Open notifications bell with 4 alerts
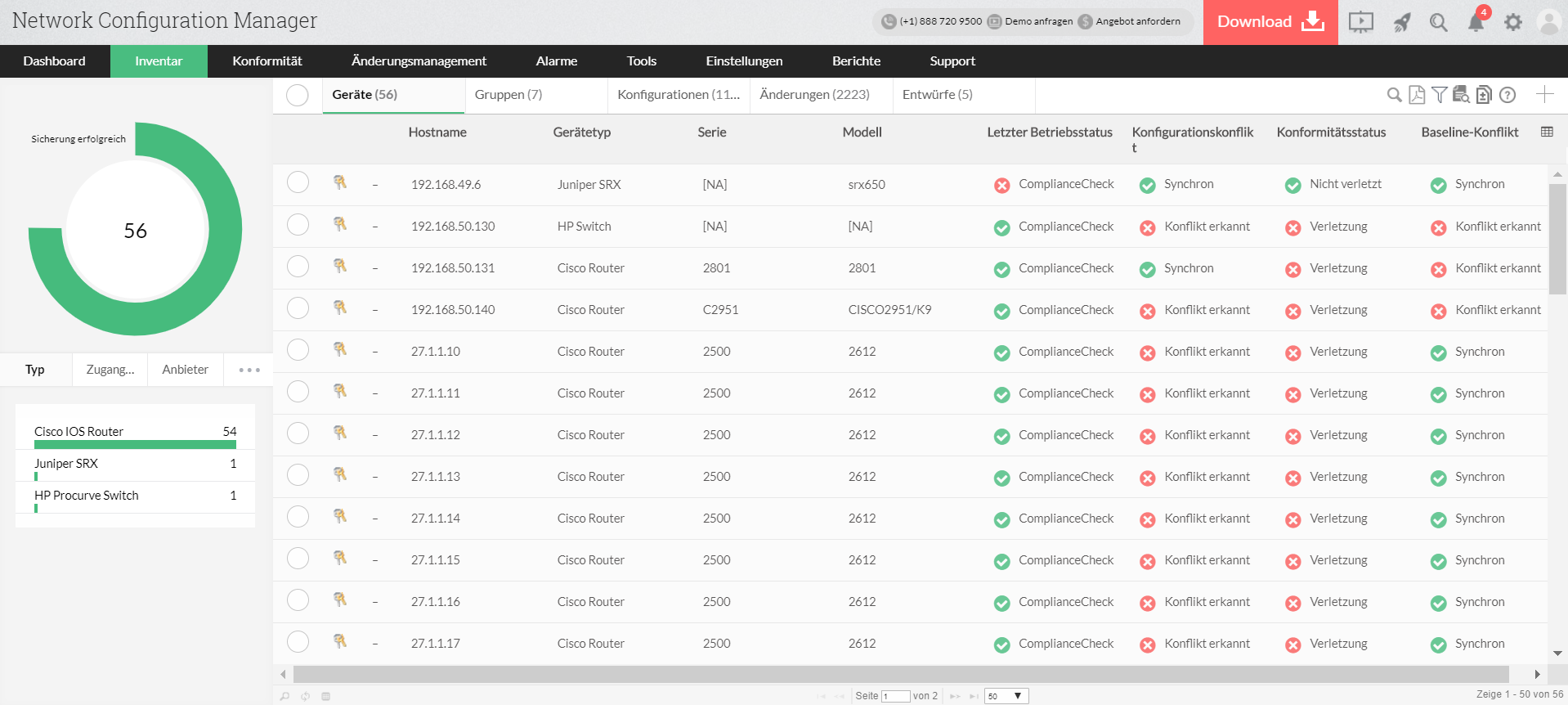1568x705 pixels. [1476, 21]
